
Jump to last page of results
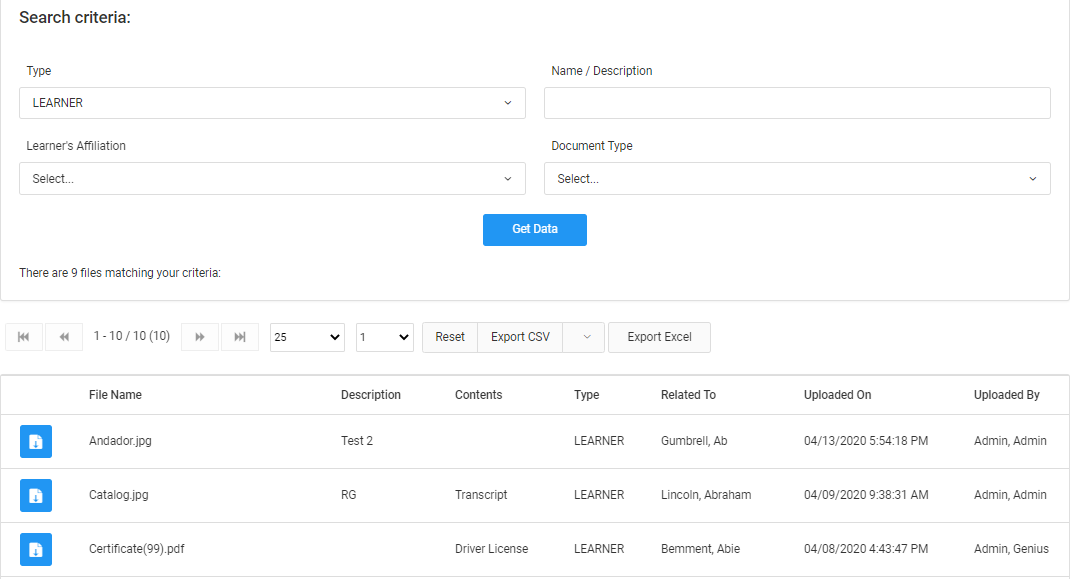point(240,337)
